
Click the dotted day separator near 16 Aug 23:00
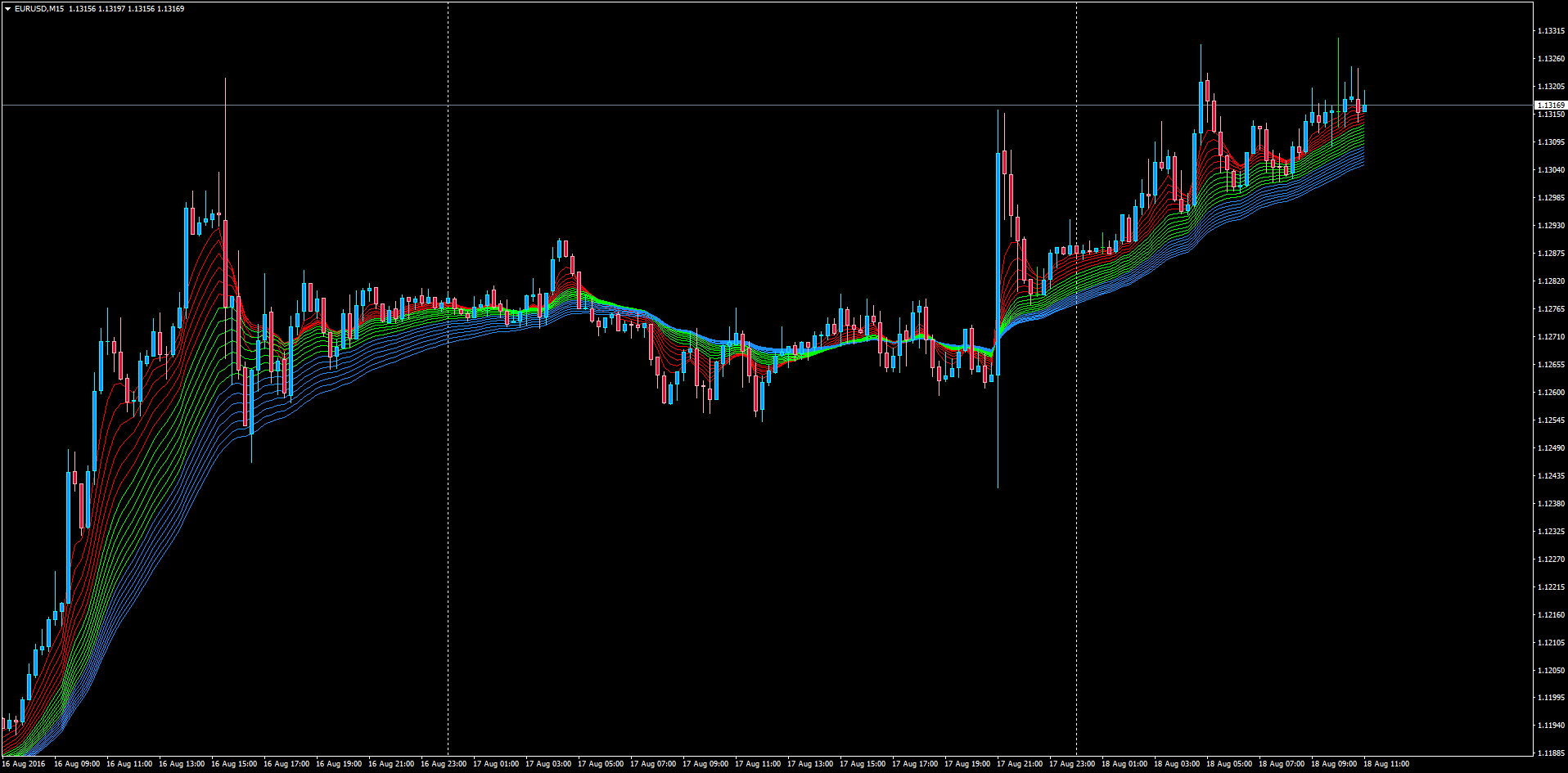(448, 378)
